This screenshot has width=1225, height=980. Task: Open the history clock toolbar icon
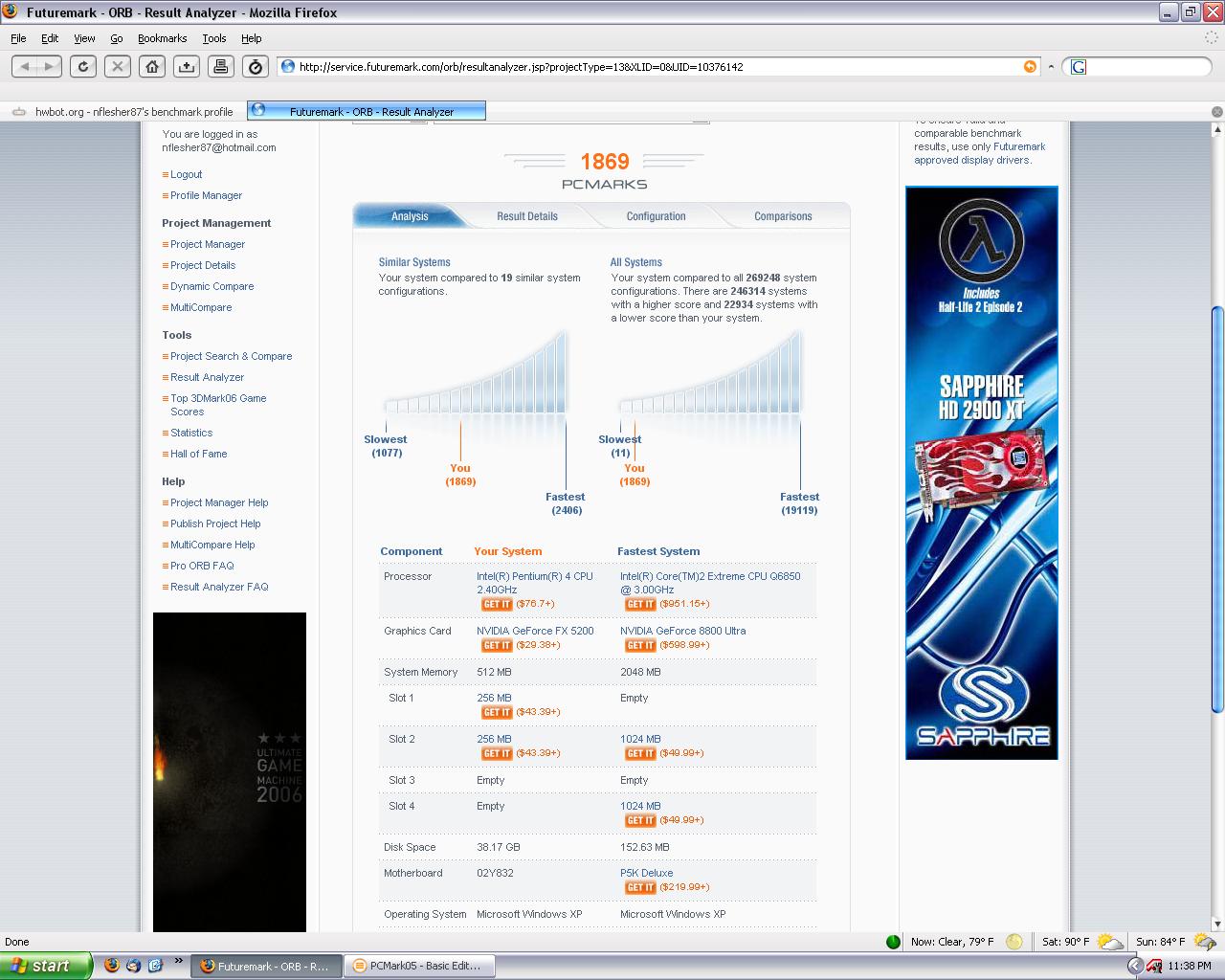[x=256, y=66]
